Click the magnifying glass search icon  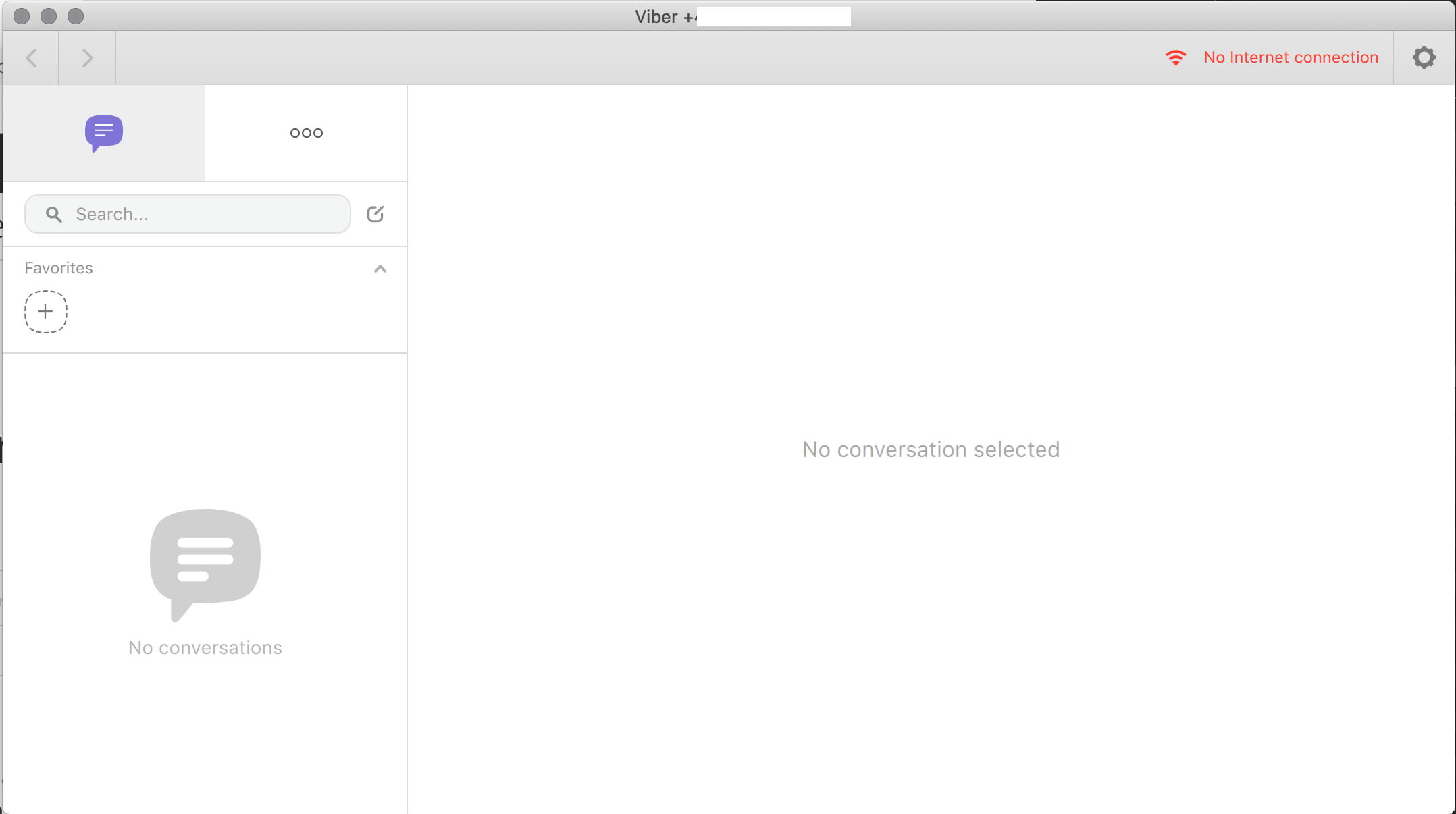54,215
